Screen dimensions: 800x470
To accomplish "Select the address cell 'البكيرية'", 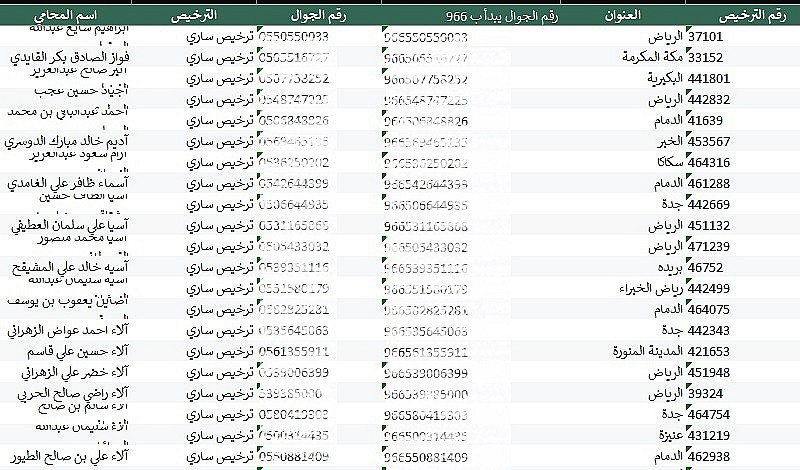I will 665,79.
